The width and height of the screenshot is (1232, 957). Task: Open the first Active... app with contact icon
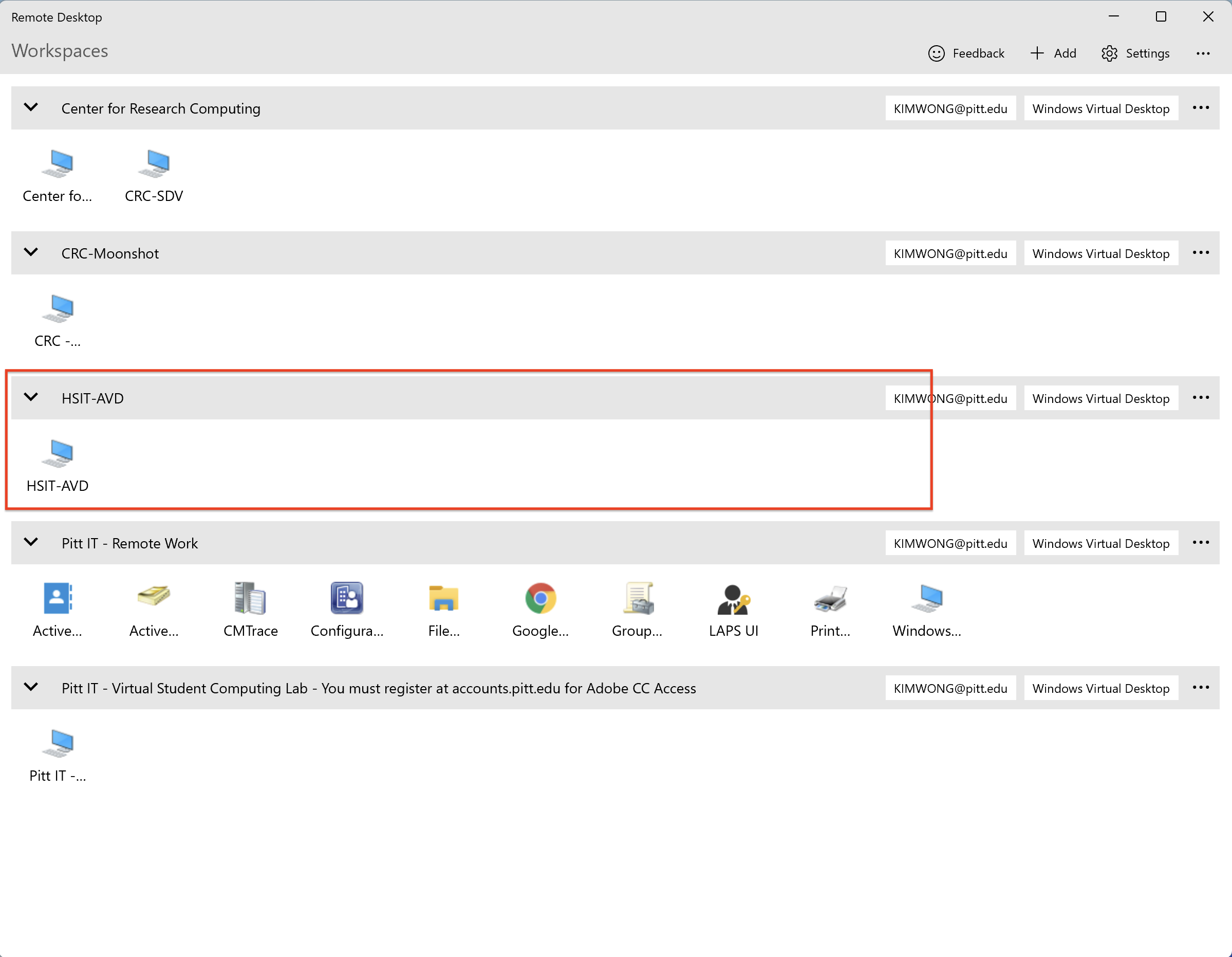58,611
